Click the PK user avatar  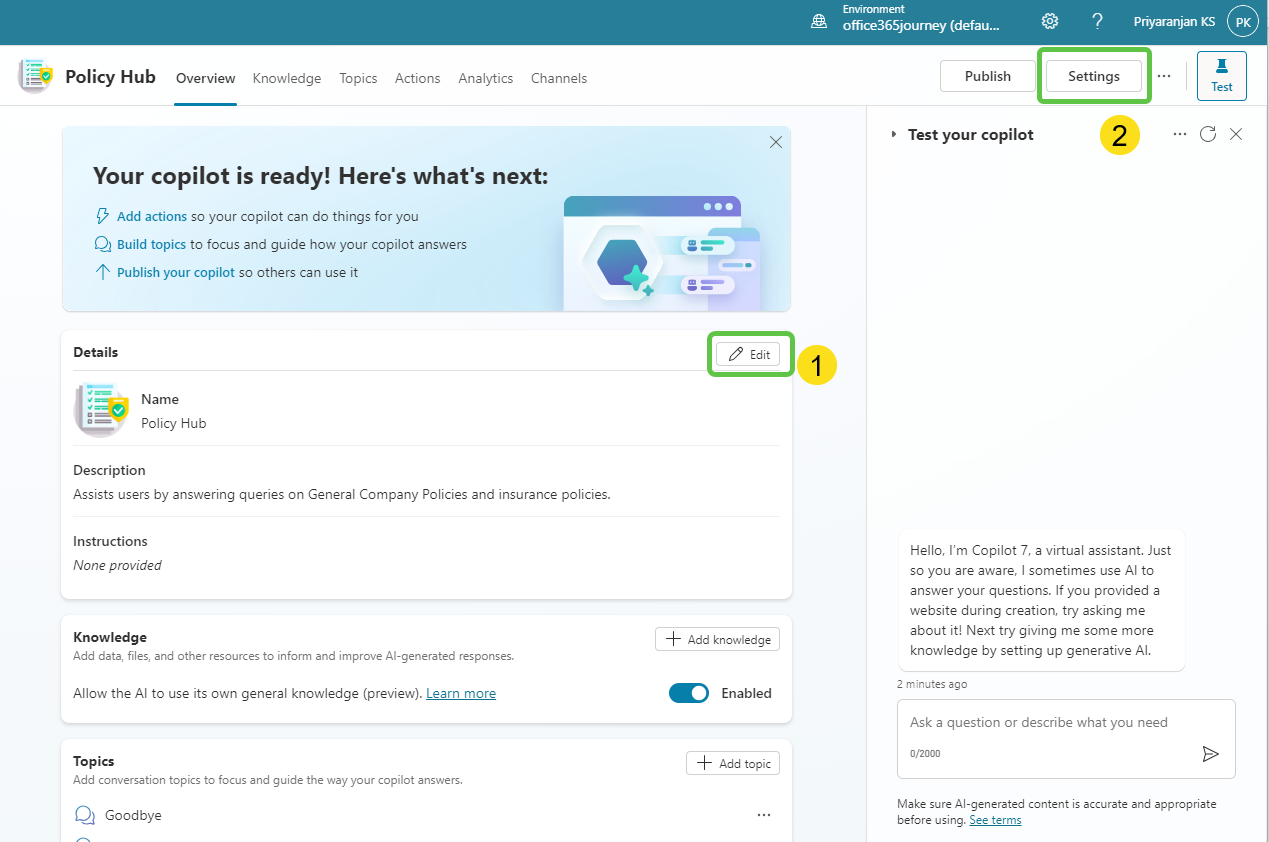coord(1242,21)
